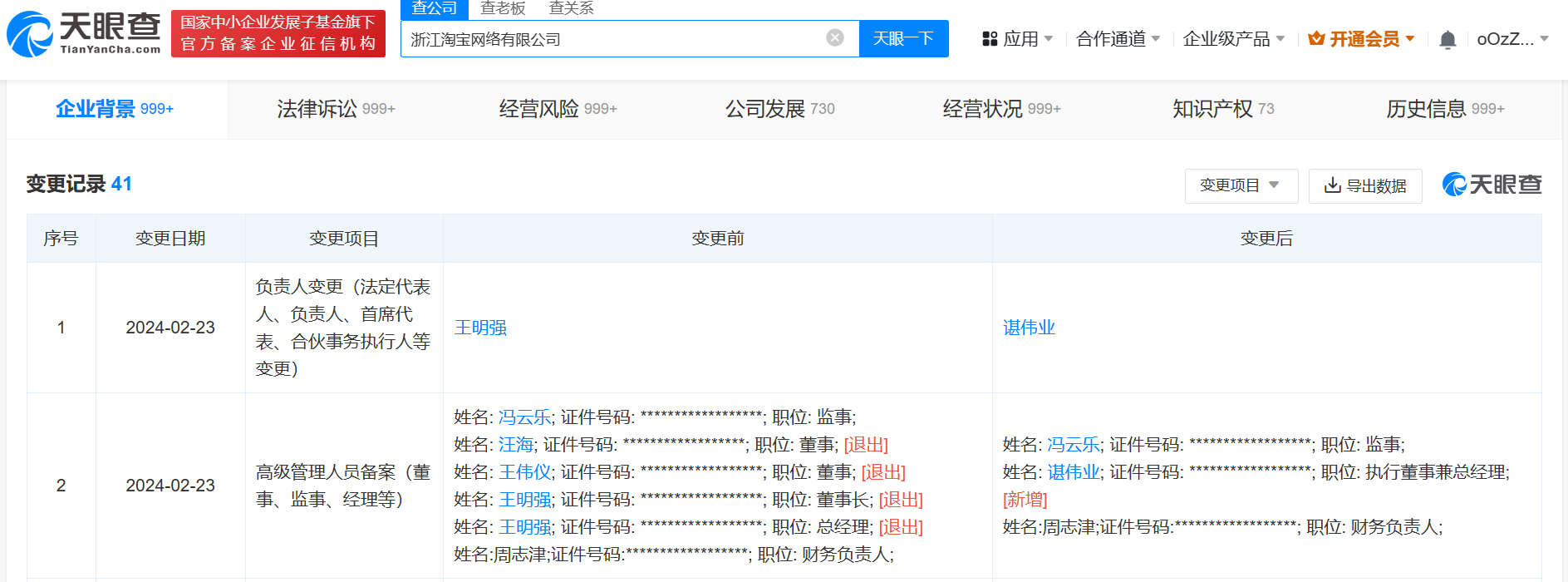Click the 负责人变更 change item cell
1568x582 pixels.
(x=343, y=328)
